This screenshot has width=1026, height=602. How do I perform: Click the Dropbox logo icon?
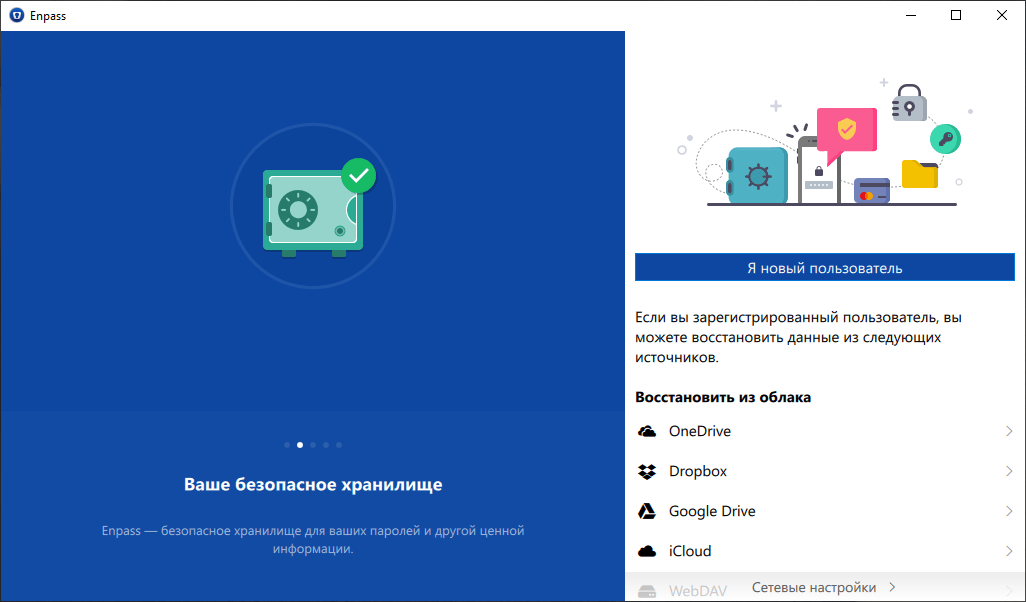646,471
